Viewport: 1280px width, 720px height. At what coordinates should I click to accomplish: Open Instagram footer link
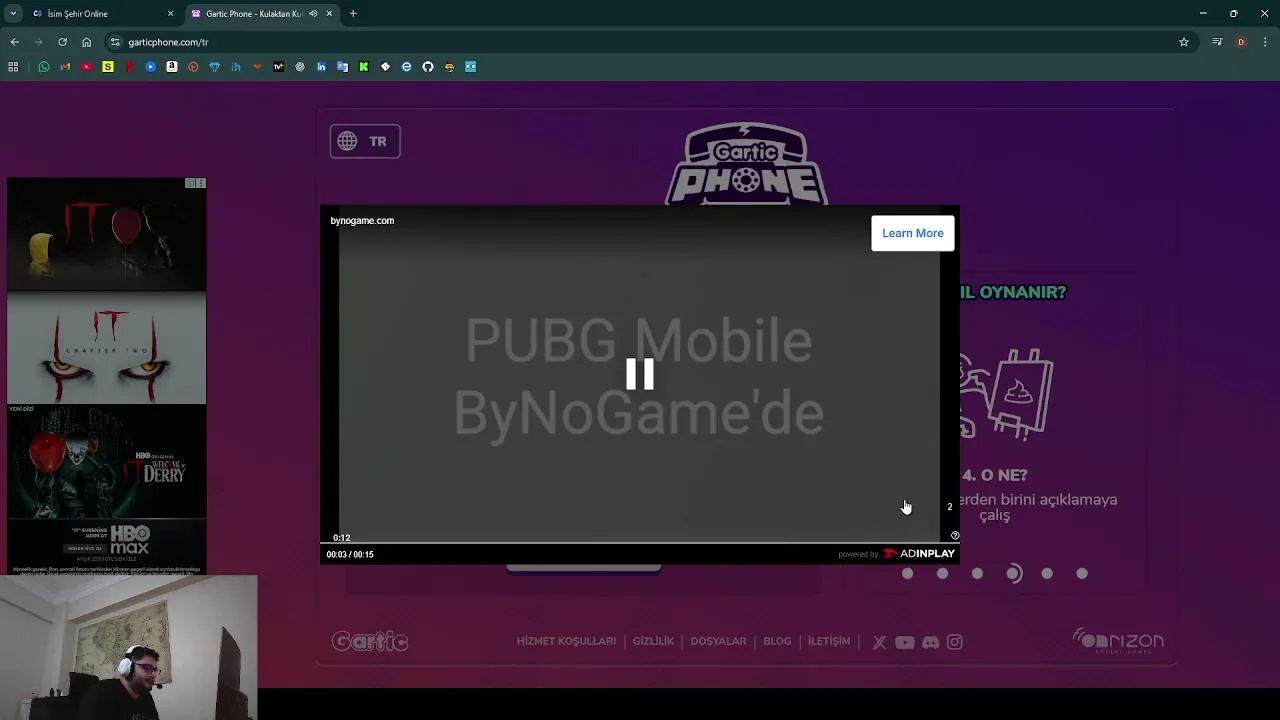click(955, 642)
